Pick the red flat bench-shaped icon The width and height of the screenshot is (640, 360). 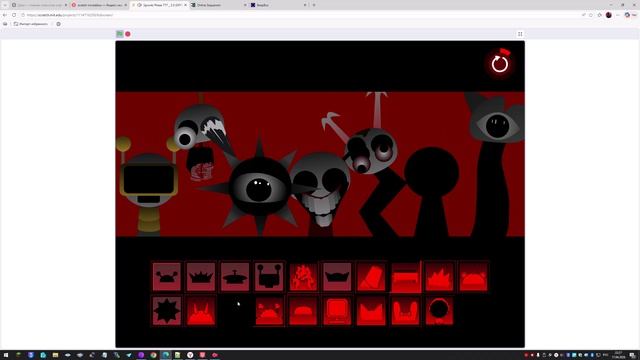[x=405, y=277]
